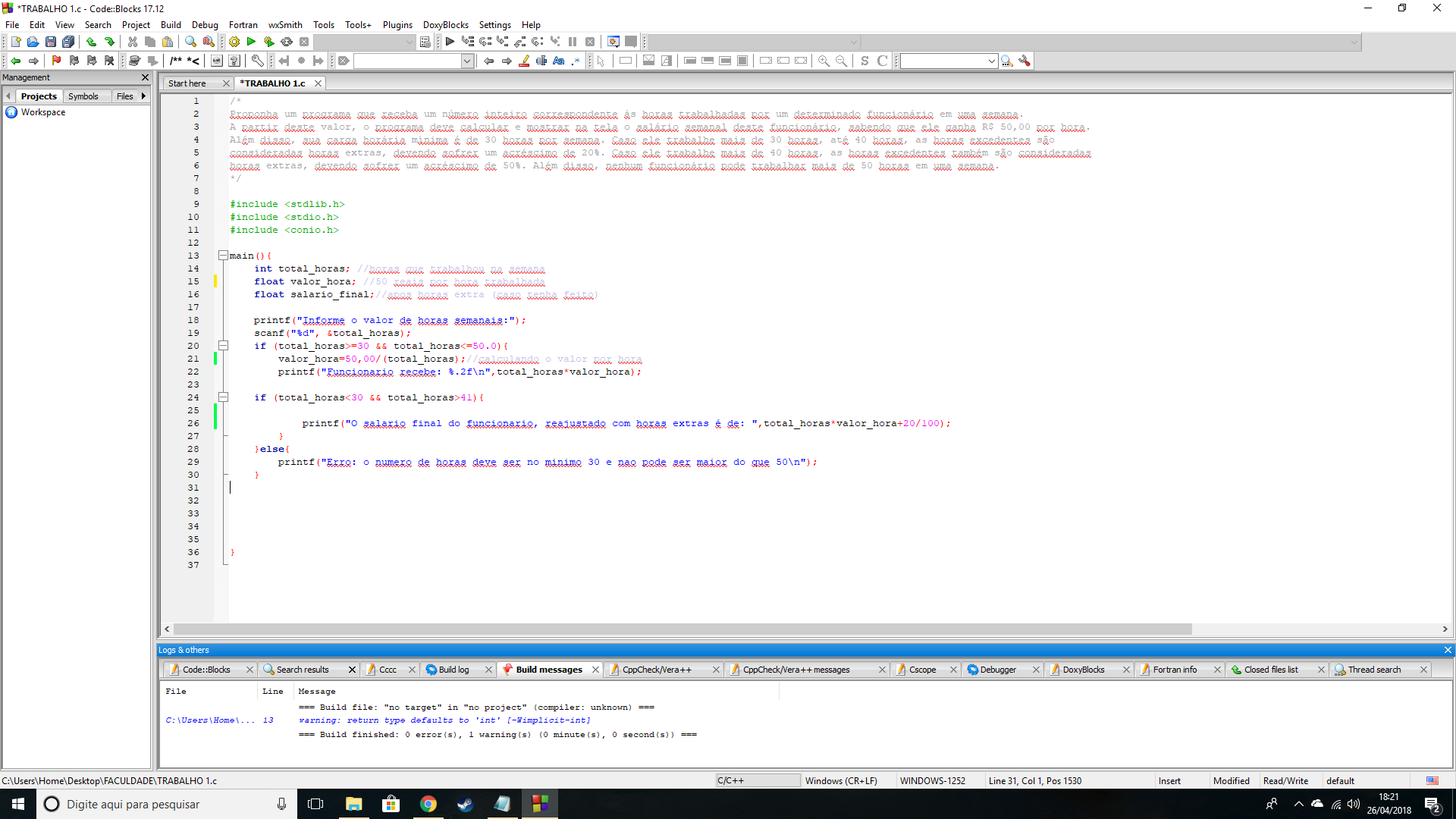Collapse the main() function fold marker

[x=223, y=256]
